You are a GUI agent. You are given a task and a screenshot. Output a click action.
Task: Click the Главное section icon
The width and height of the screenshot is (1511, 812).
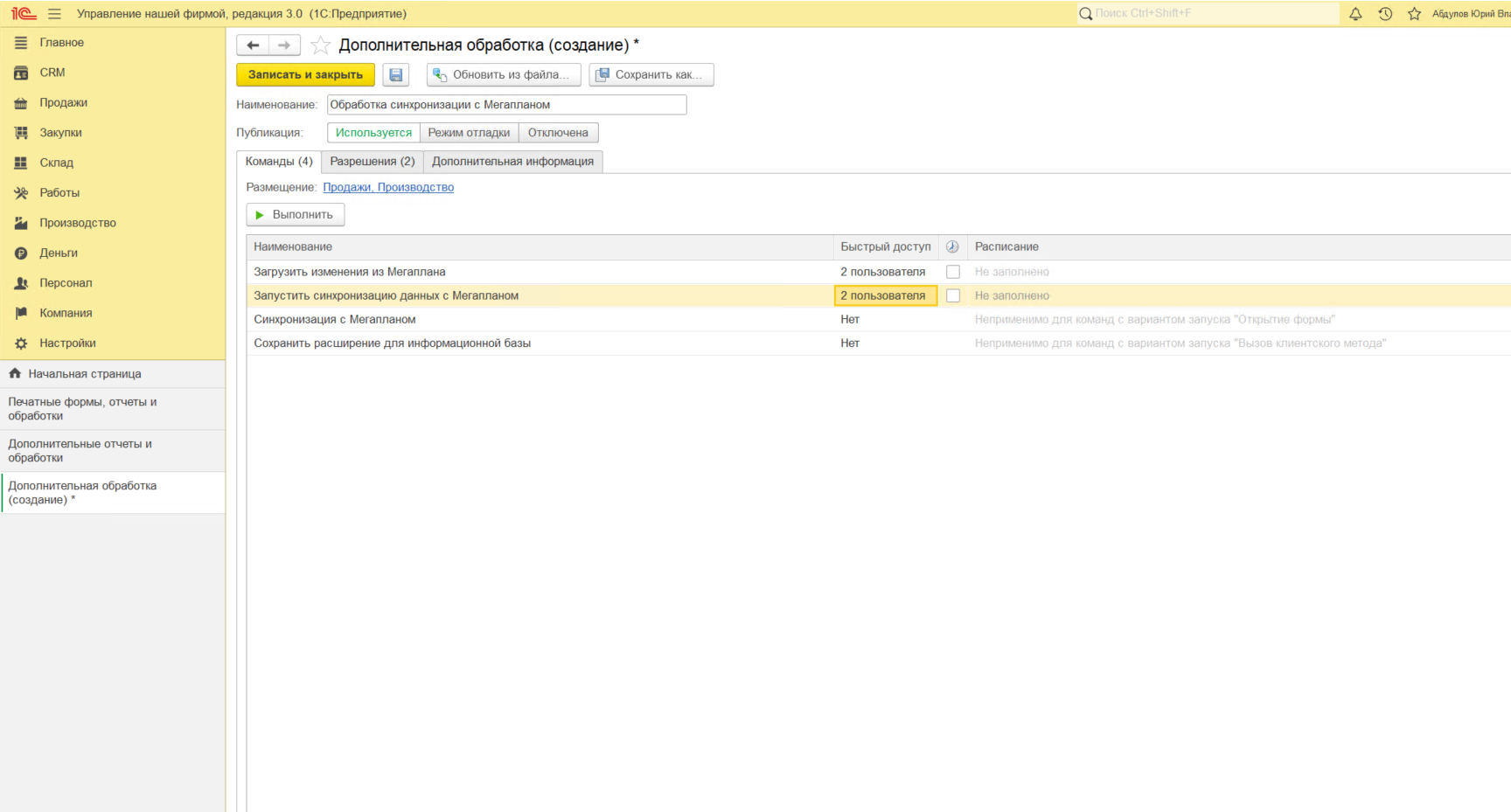coord(21,43)
